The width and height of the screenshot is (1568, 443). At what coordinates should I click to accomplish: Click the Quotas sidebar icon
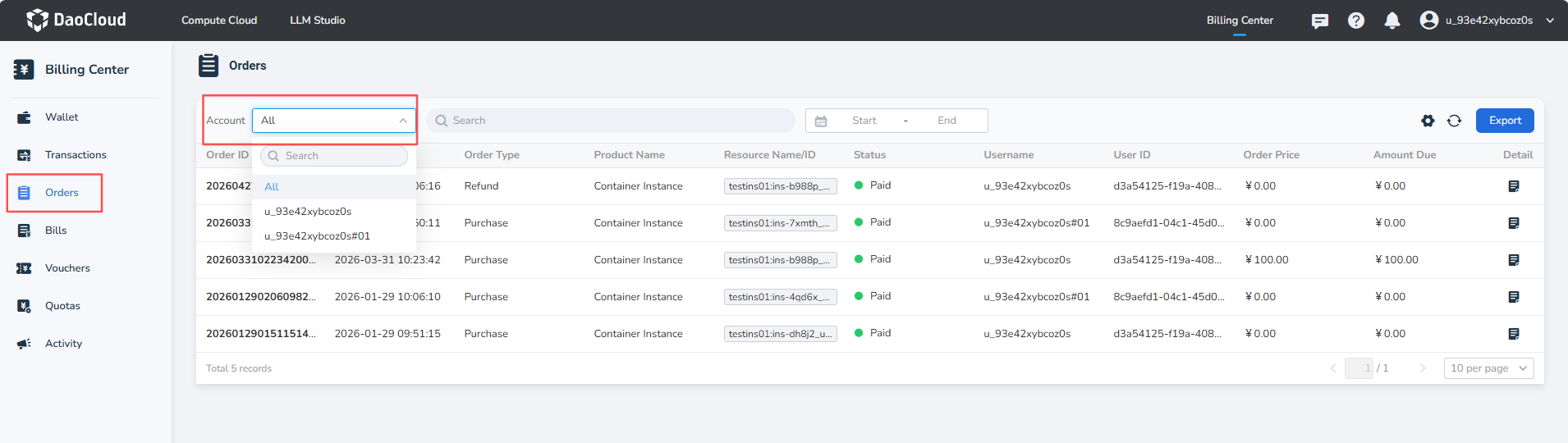24,306
